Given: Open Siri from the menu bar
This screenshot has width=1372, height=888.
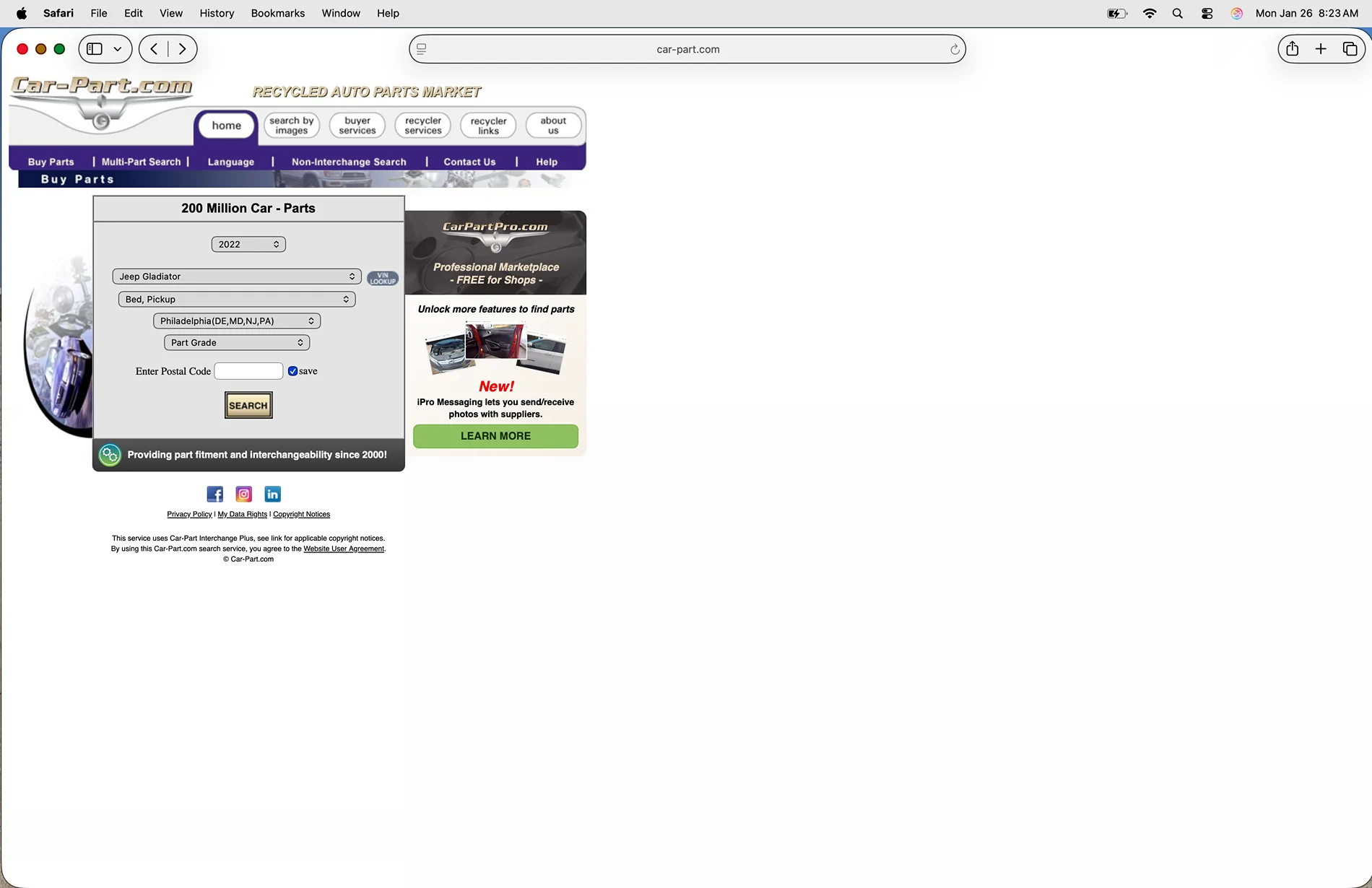Looking at the screenshot, I should coord(1237,13).
